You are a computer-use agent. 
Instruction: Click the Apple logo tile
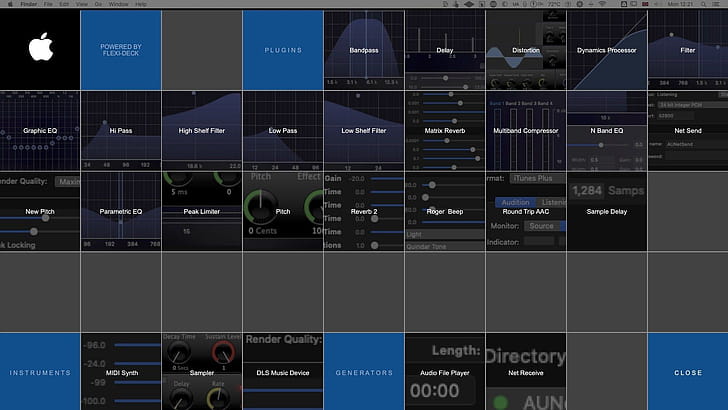point(40,49)
